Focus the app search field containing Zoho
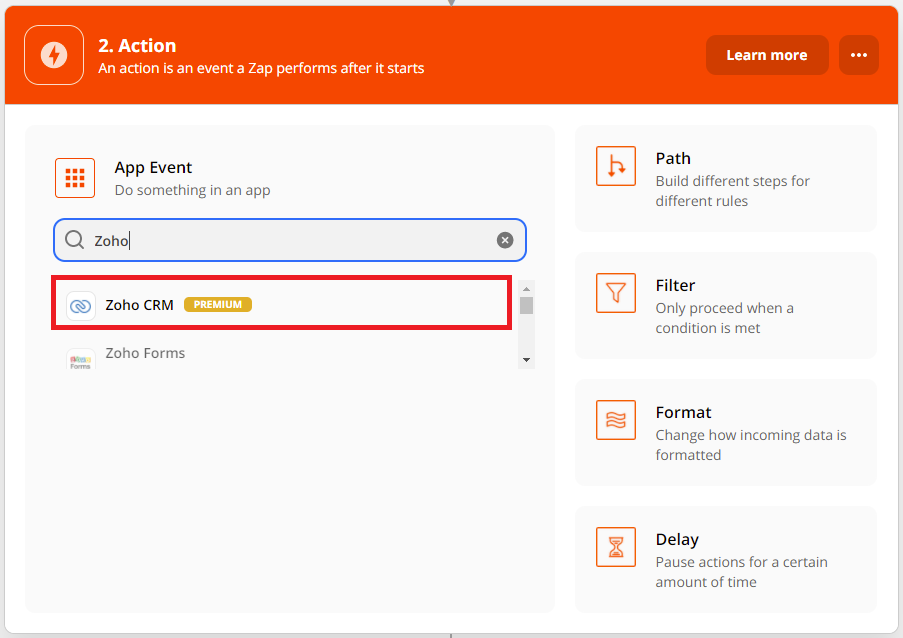 pyautogui.click(x=290, y=240)
